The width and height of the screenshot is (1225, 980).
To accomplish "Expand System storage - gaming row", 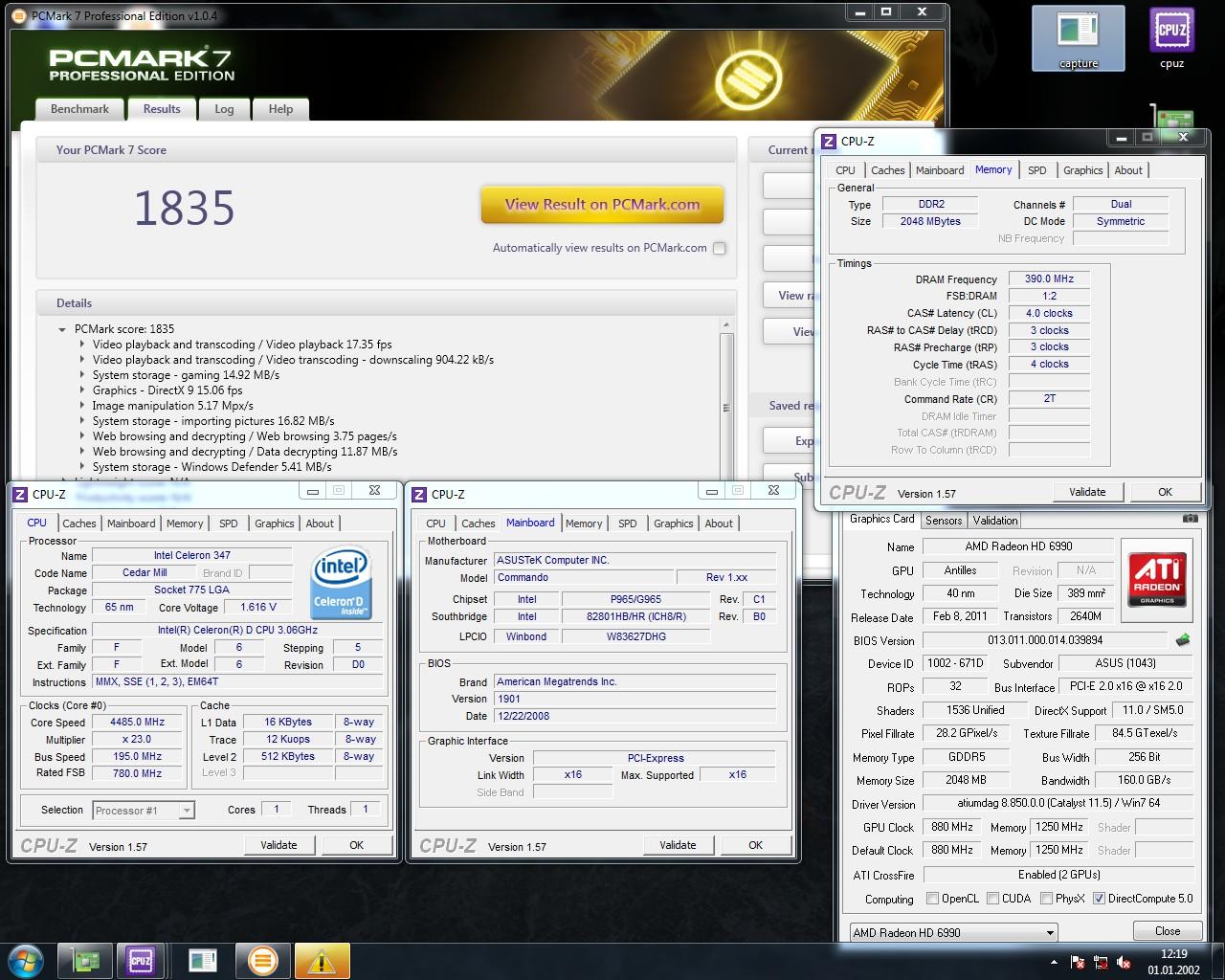I will click(x=82, y=375).
